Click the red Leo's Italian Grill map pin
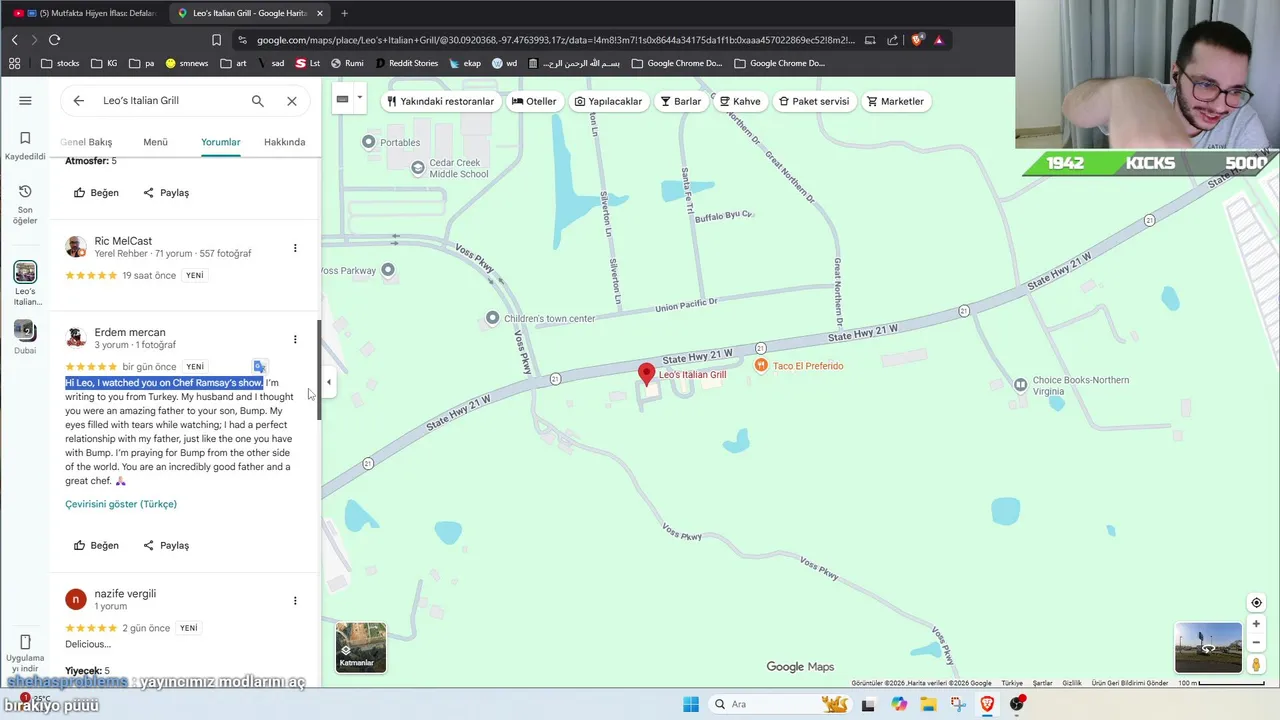 647,374
